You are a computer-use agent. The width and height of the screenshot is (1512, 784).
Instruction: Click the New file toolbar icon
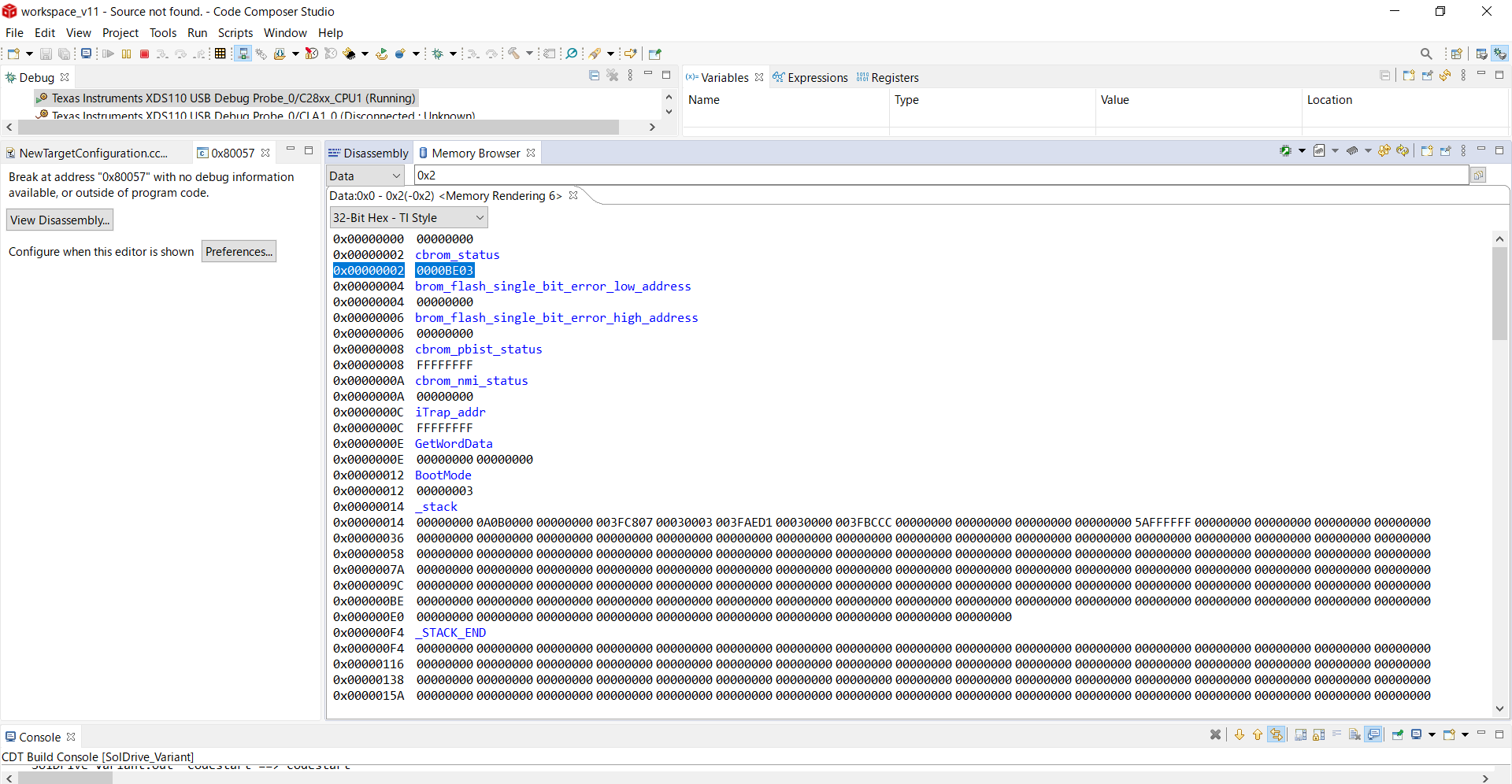pos(13,54)
